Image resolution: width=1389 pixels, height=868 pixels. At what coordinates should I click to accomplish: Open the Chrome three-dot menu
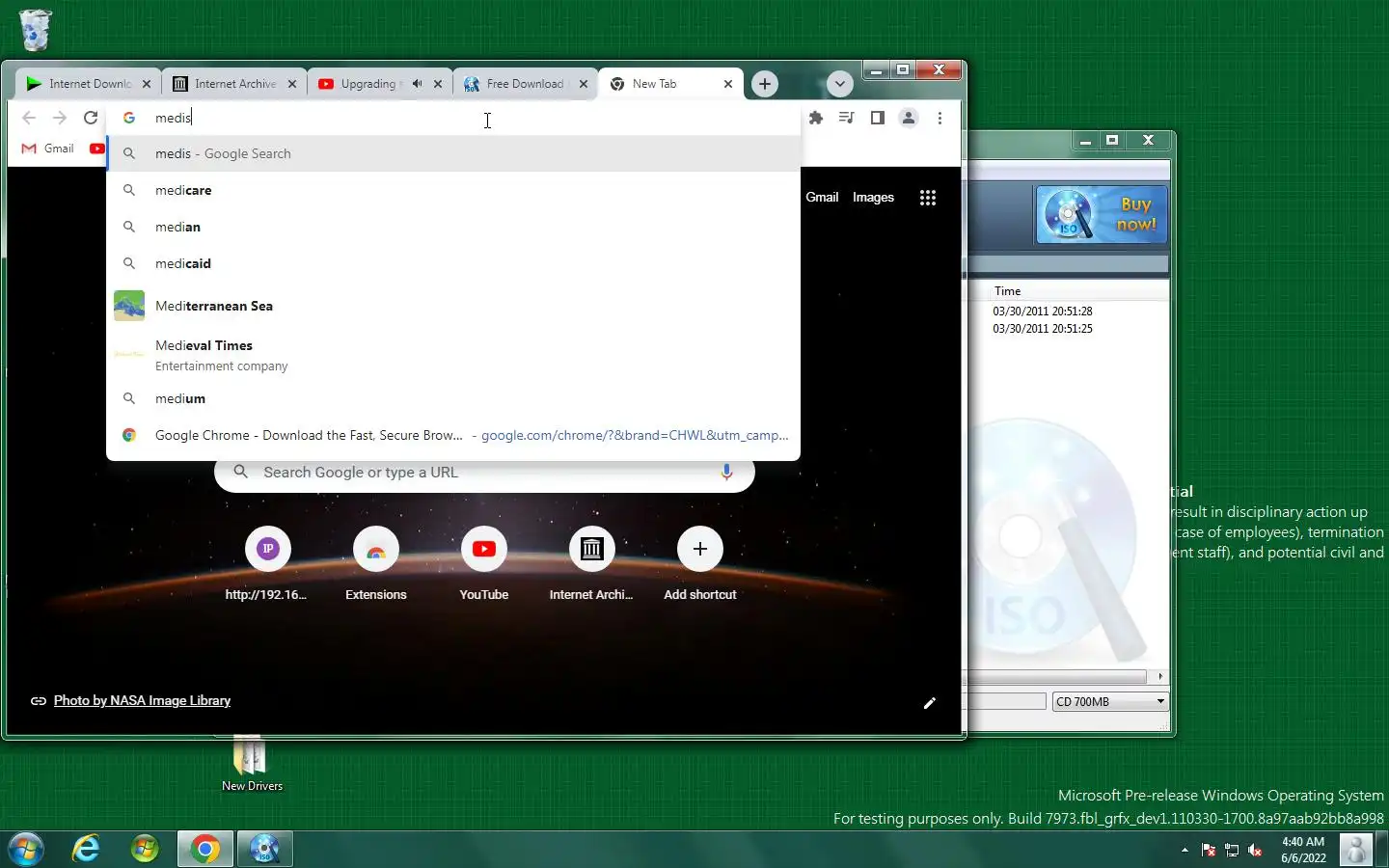point(940,118)
